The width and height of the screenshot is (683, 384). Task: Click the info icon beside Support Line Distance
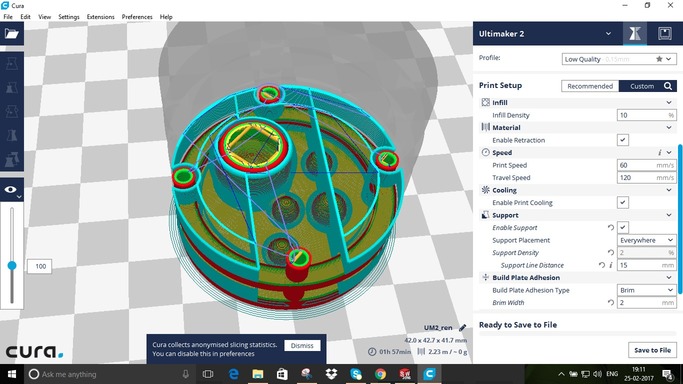point(611,265)
